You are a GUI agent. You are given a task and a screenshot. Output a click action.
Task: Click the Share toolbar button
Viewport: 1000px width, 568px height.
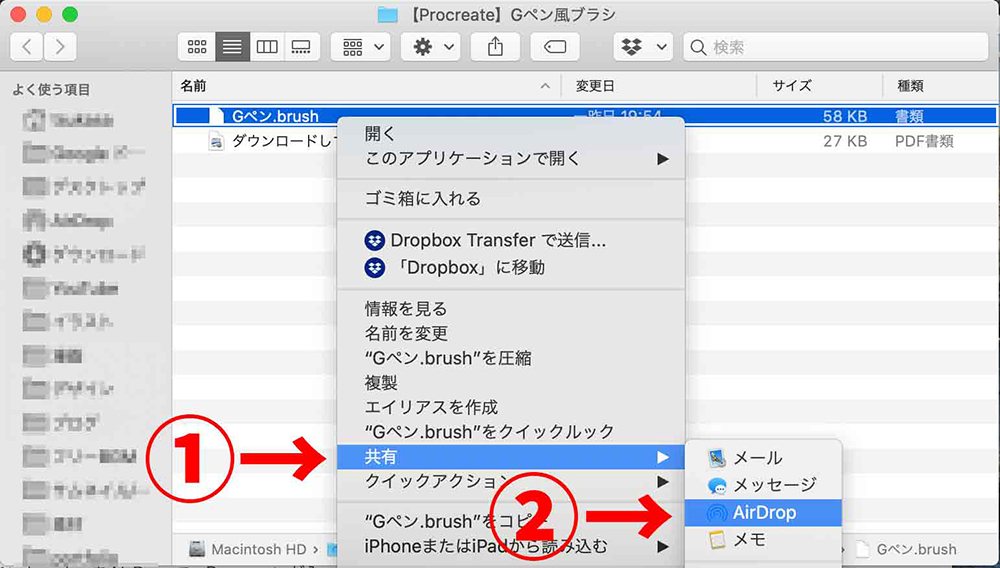pos(495,47)
